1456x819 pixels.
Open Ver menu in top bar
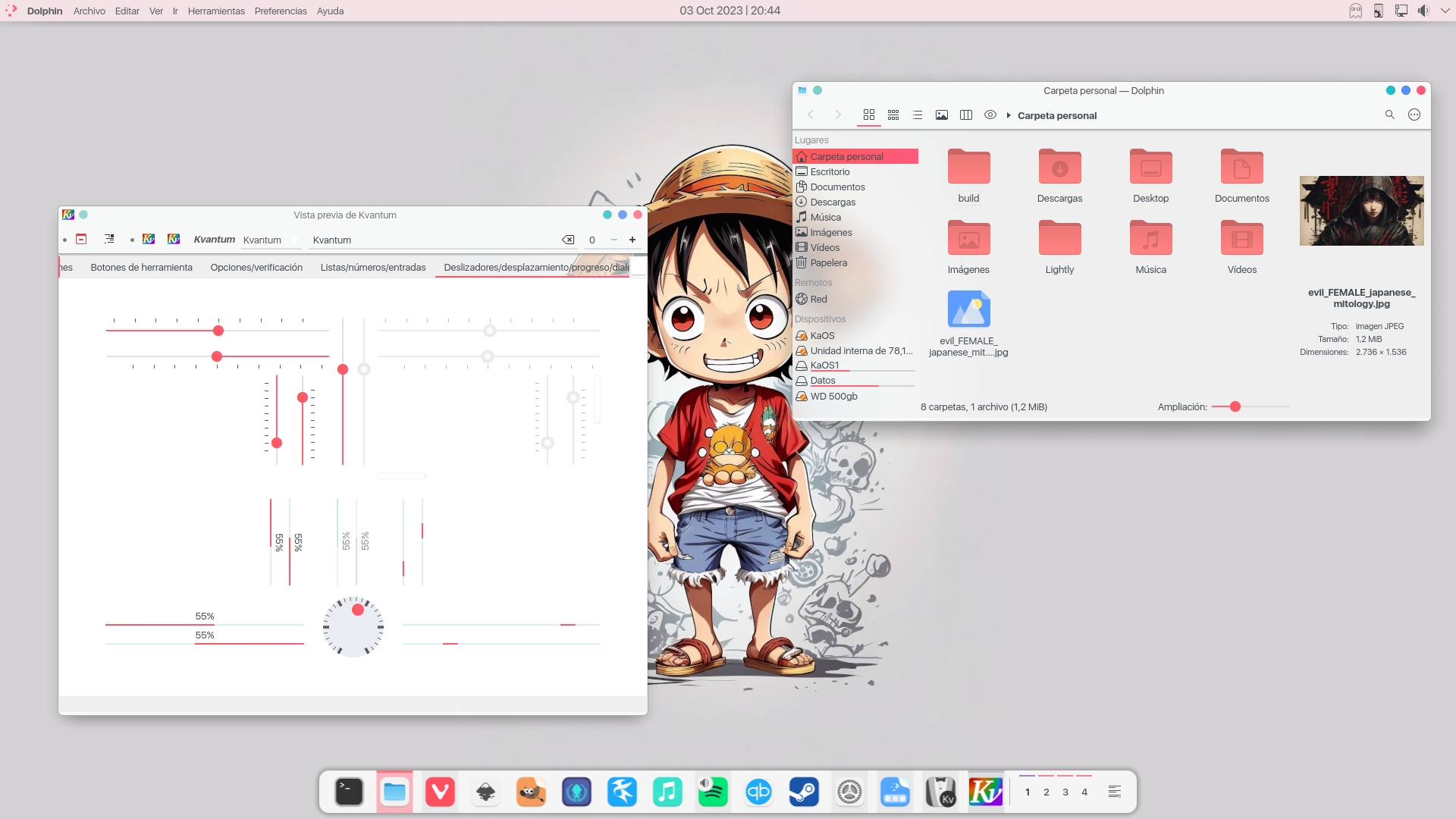(x=155, y=11)
